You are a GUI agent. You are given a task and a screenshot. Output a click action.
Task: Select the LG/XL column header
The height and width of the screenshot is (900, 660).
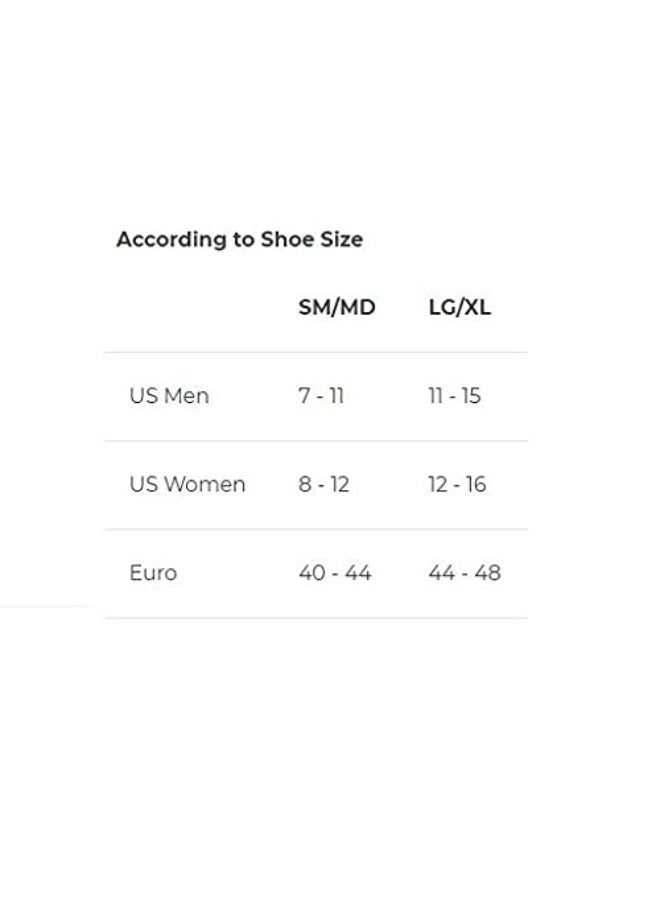[459, 308]
